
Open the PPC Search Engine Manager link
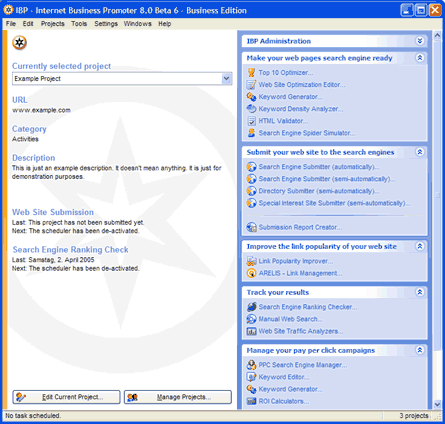[303, 365]
